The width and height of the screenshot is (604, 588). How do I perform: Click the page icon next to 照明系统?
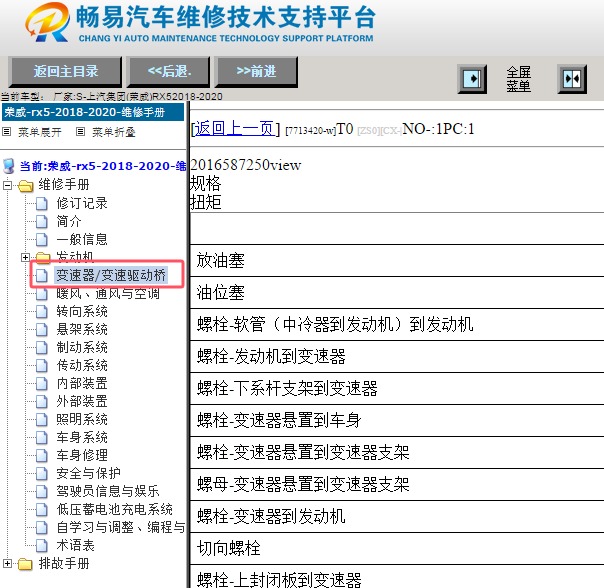(x=42, y=420)
